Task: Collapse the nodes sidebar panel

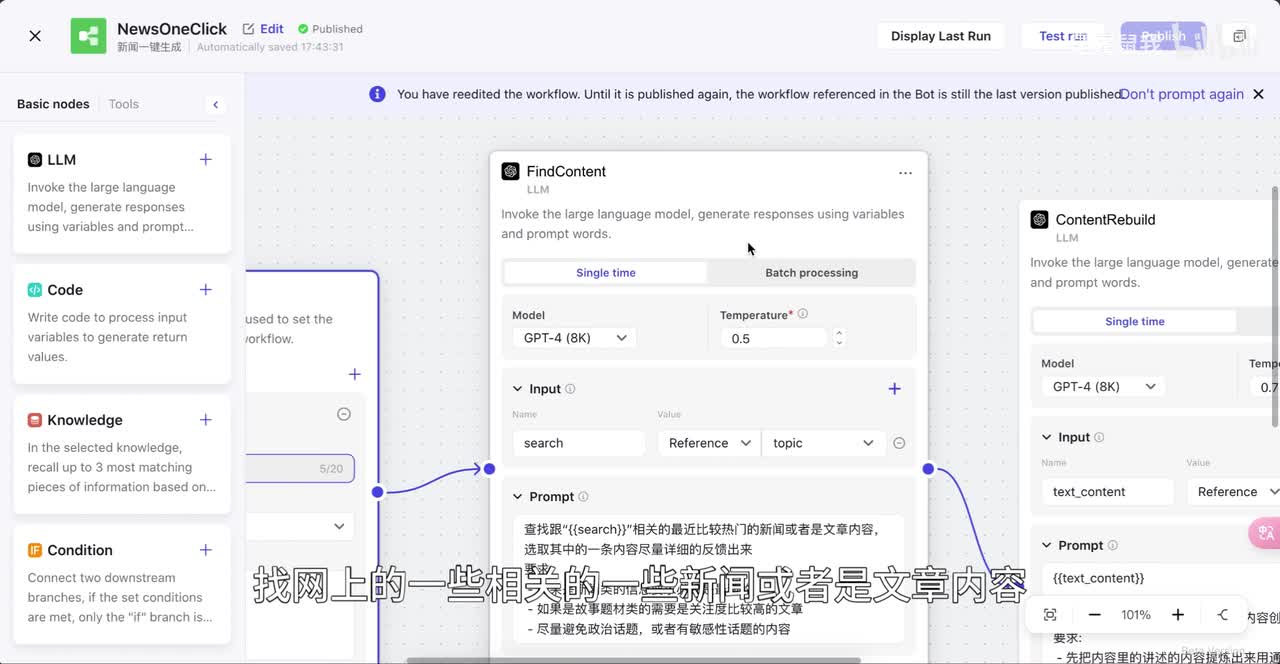Action: coord(215,104)
